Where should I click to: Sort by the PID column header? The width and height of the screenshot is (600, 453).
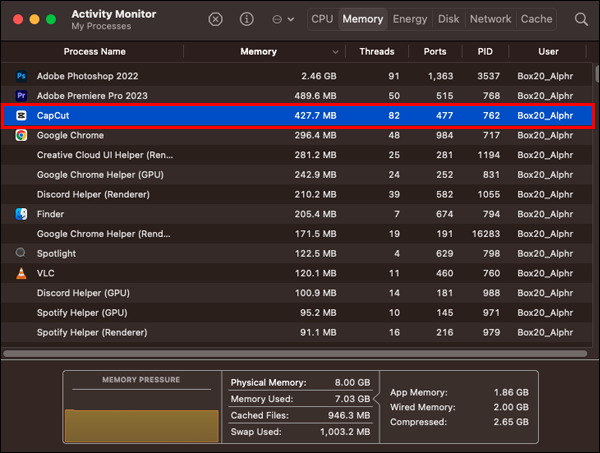click(x=485, y=52)
